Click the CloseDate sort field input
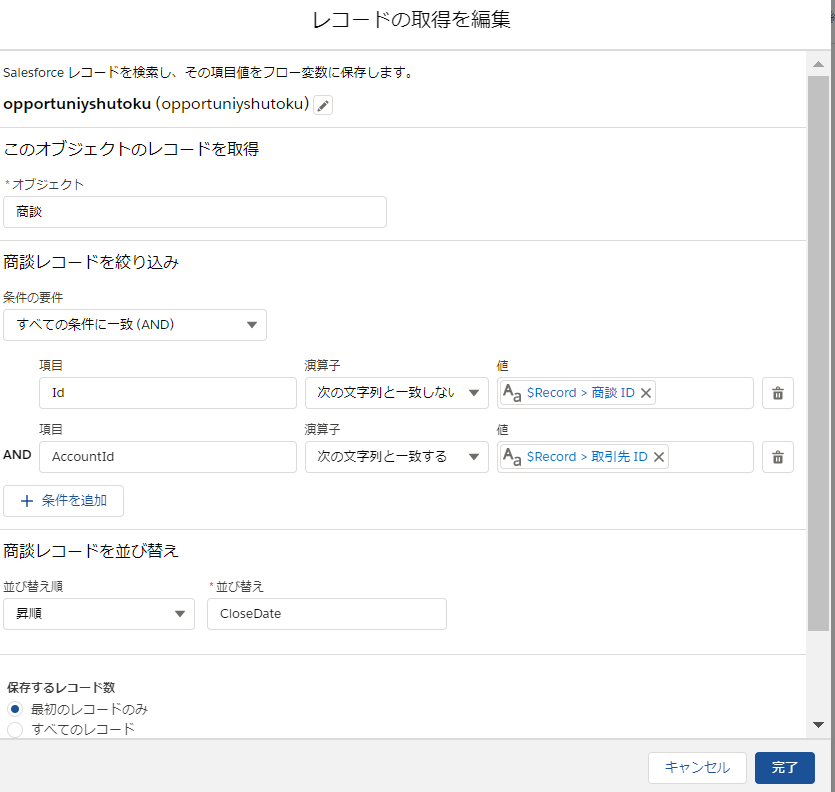The height and width of the screenshot is (792, 835). click(326, 613)
